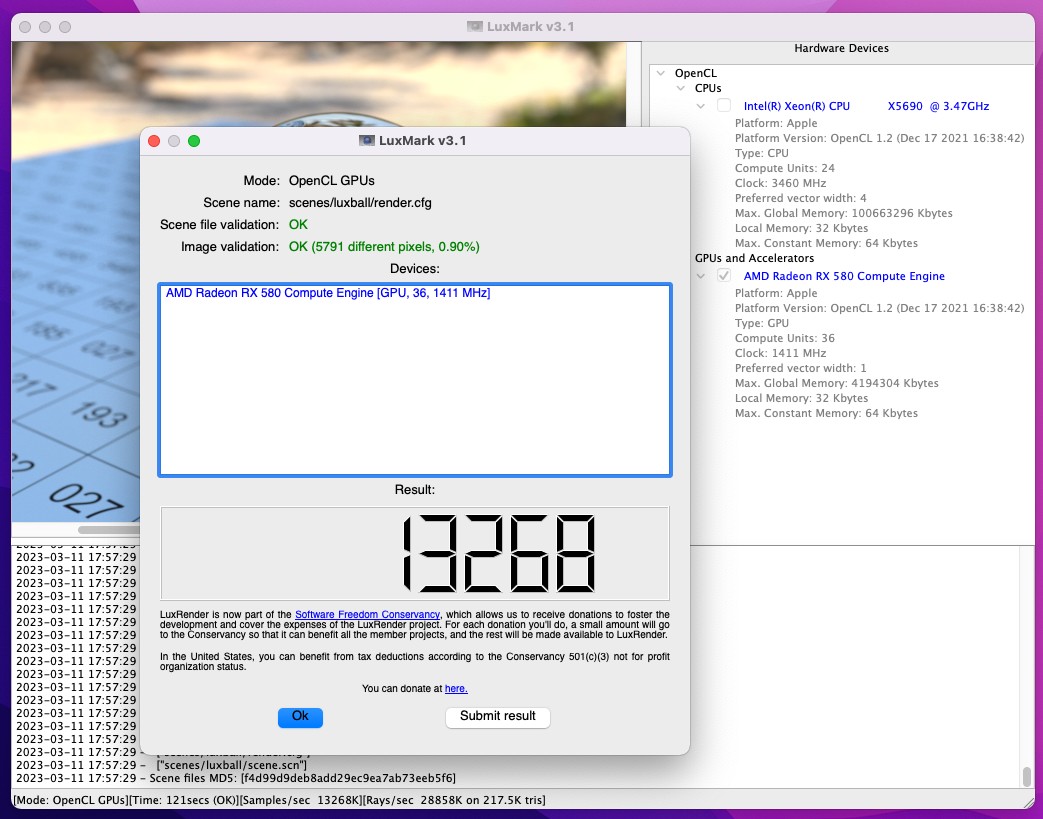Image resolution: width=1043 pixels, height=819 pixels.
Task: Select AMD Radeon RX 580 Compute Engine tree label
Action: [844, 275]
